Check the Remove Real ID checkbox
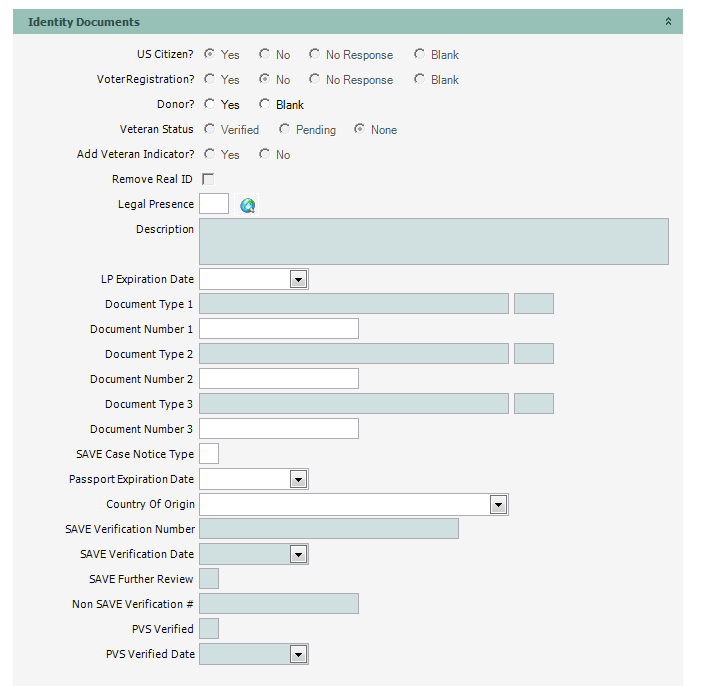718x686 pixels. point(208,180)
